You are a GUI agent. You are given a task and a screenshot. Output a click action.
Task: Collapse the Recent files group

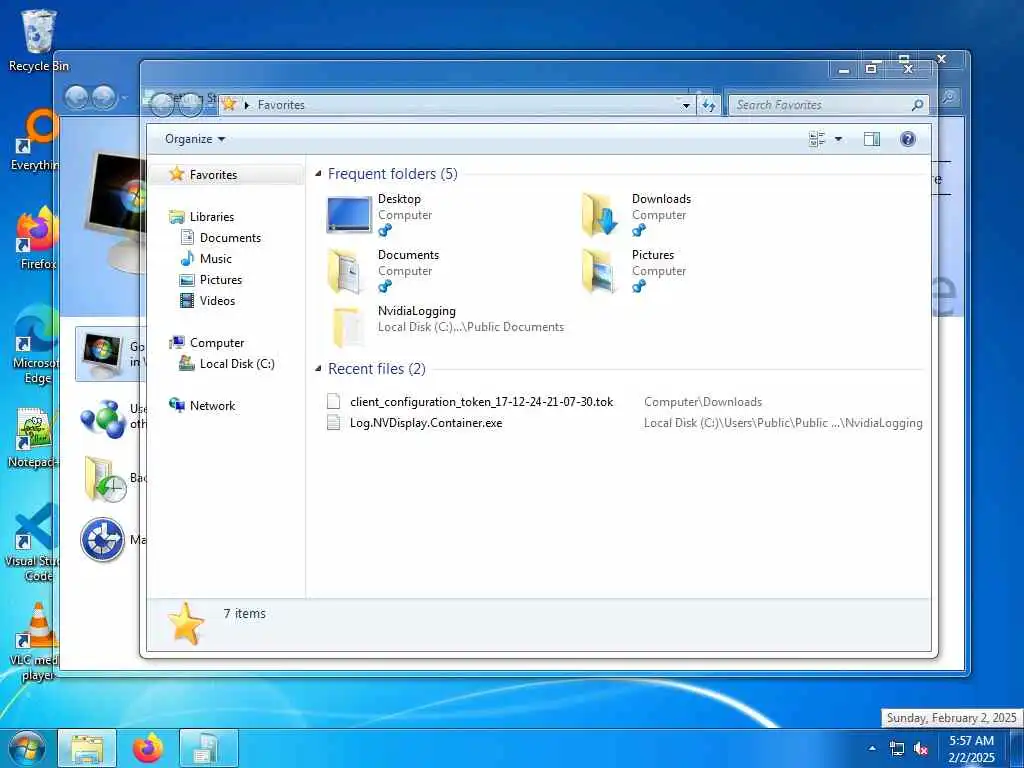tap(318, 368)
